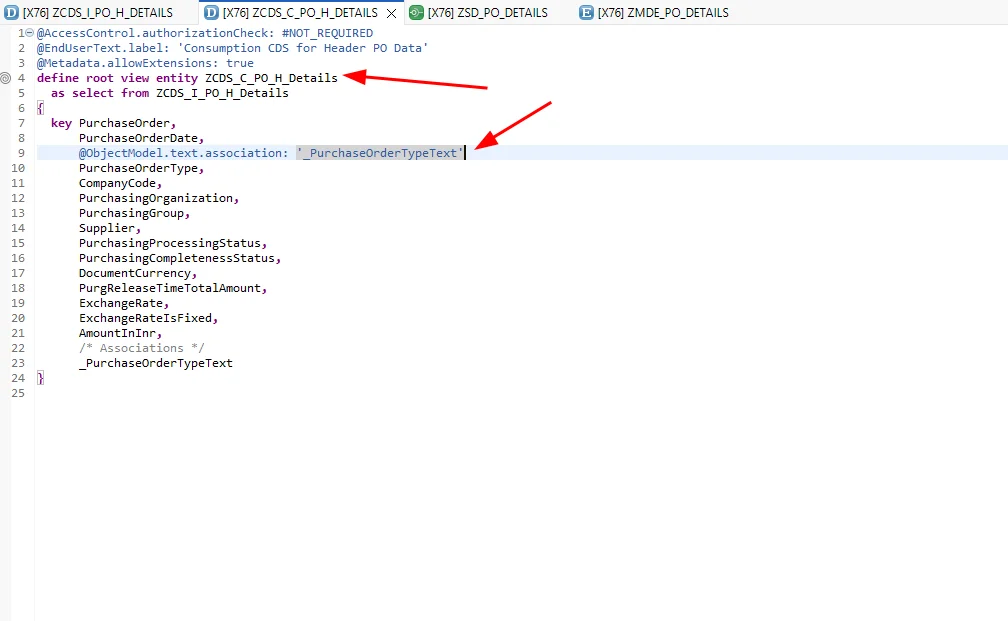Click the marker icon beside line 4
This screenshot has width=1008, height=621.
click(5, 78)
